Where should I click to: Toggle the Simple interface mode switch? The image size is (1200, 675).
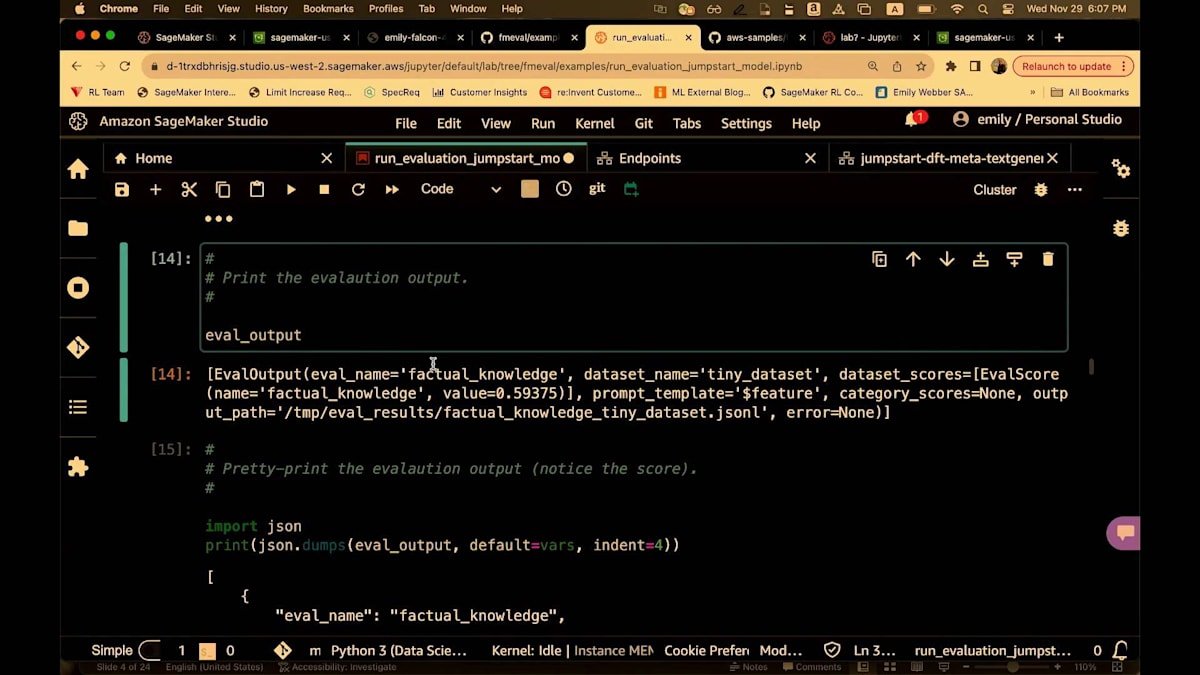[x=149, y=650]
